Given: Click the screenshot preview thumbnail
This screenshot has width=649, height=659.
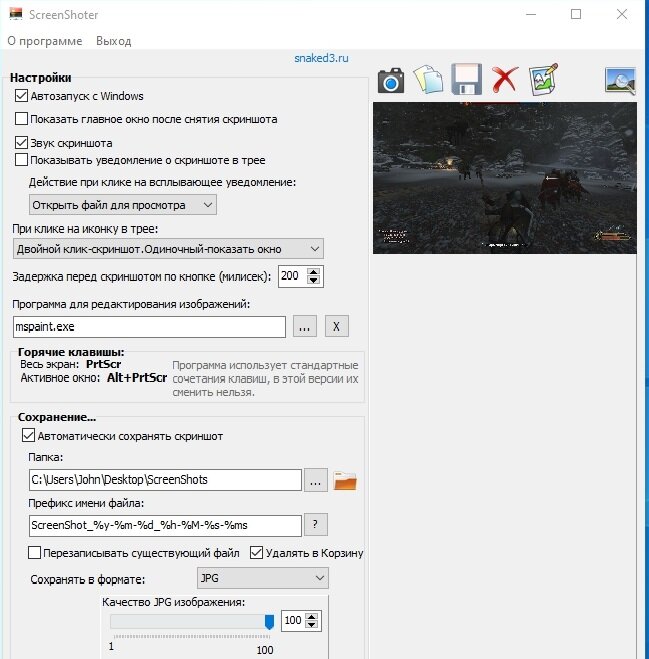Looking at the screenshot, I should click(505, 178).
